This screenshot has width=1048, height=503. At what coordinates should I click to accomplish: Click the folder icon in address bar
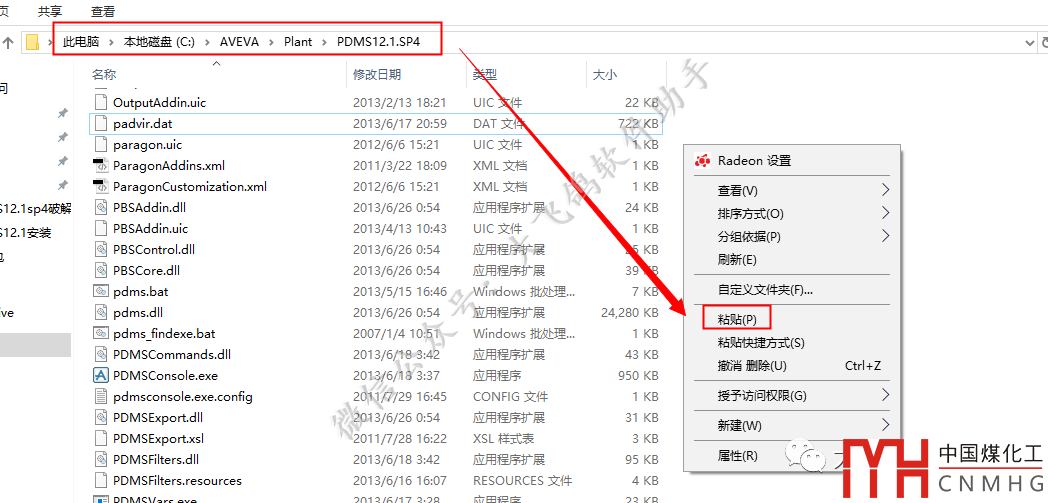pyautogui.click(x=33, y=42)
